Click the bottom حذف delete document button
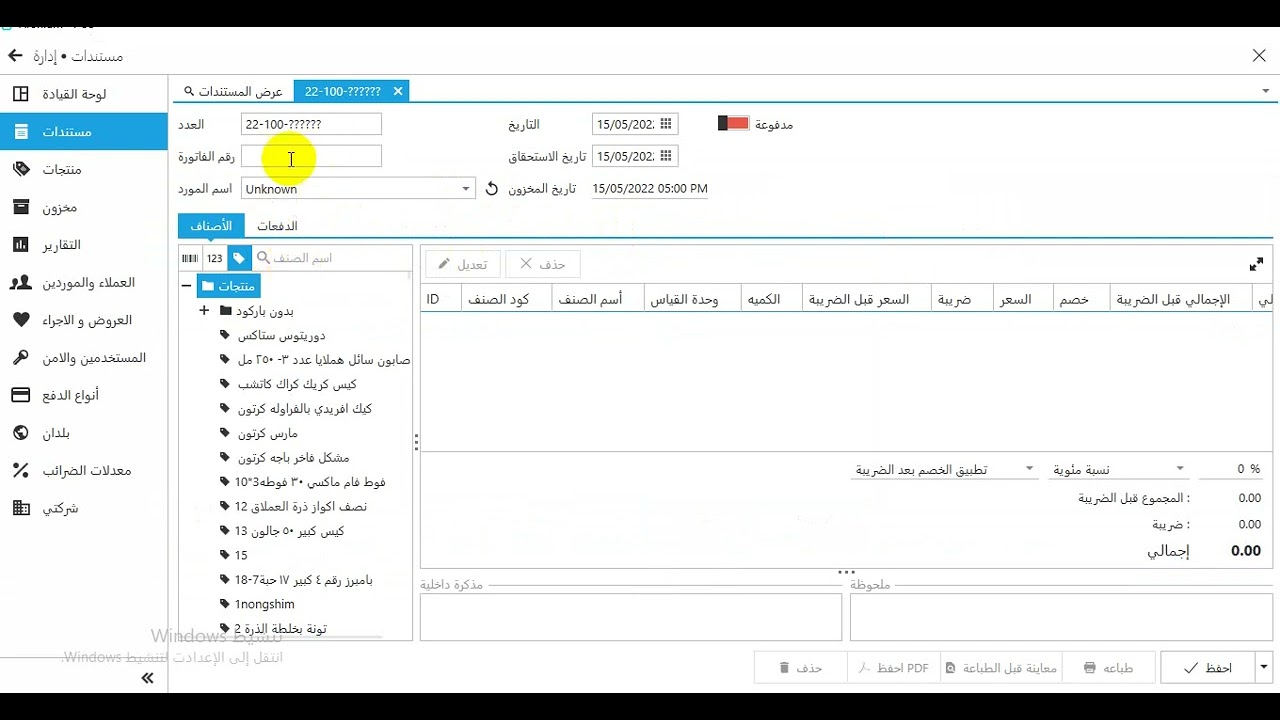 point(800,668)
